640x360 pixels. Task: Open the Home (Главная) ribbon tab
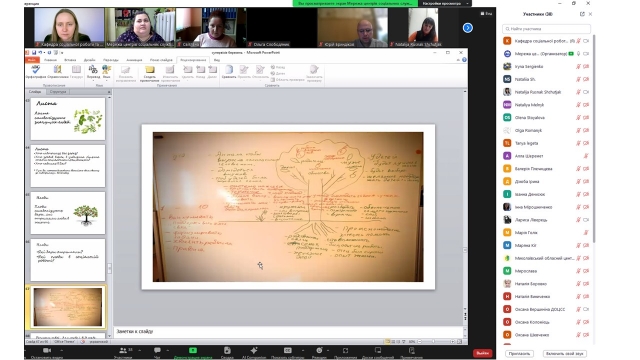coord(51,60)
